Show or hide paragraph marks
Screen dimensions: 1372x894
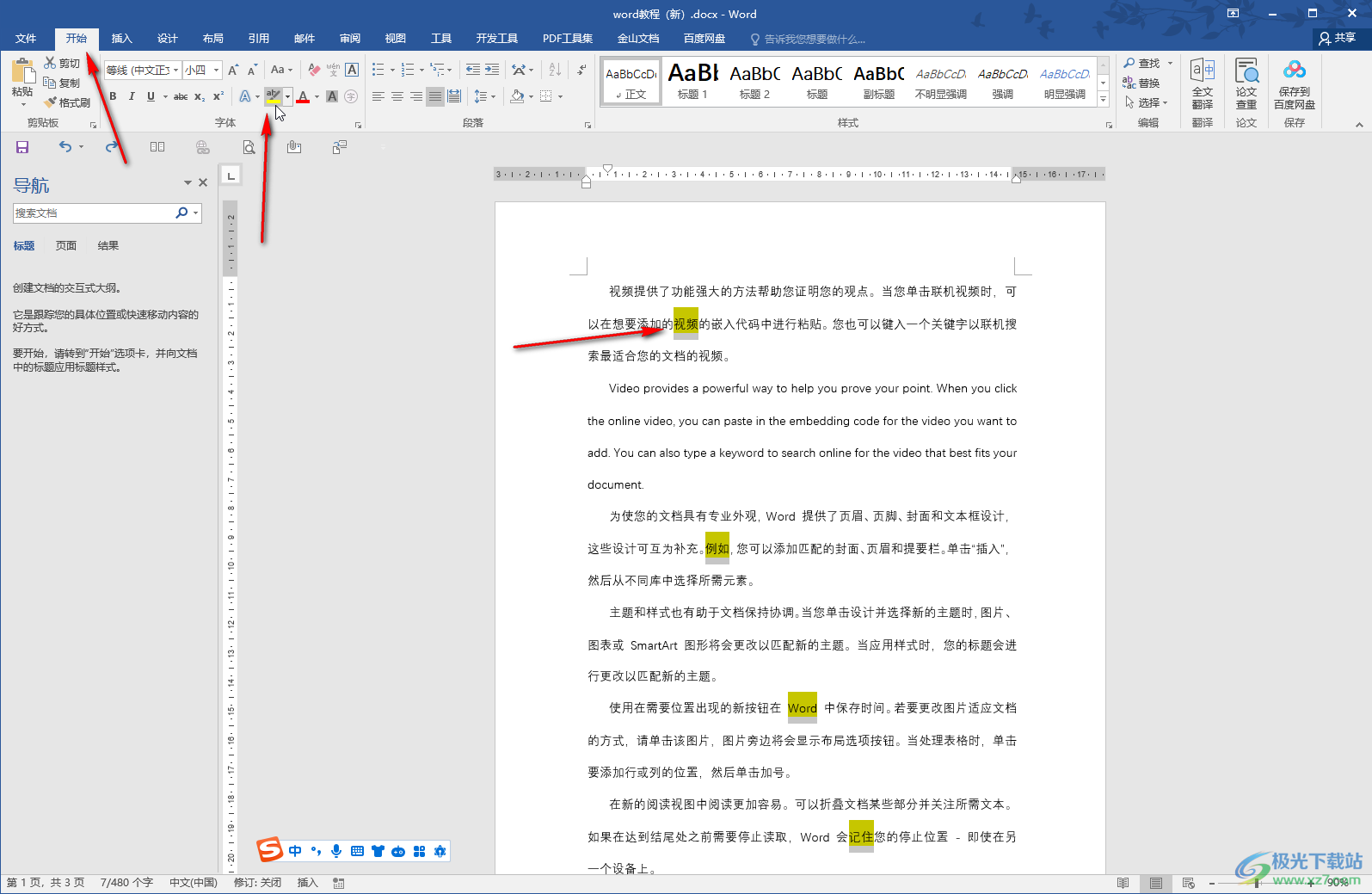point(581,70)
